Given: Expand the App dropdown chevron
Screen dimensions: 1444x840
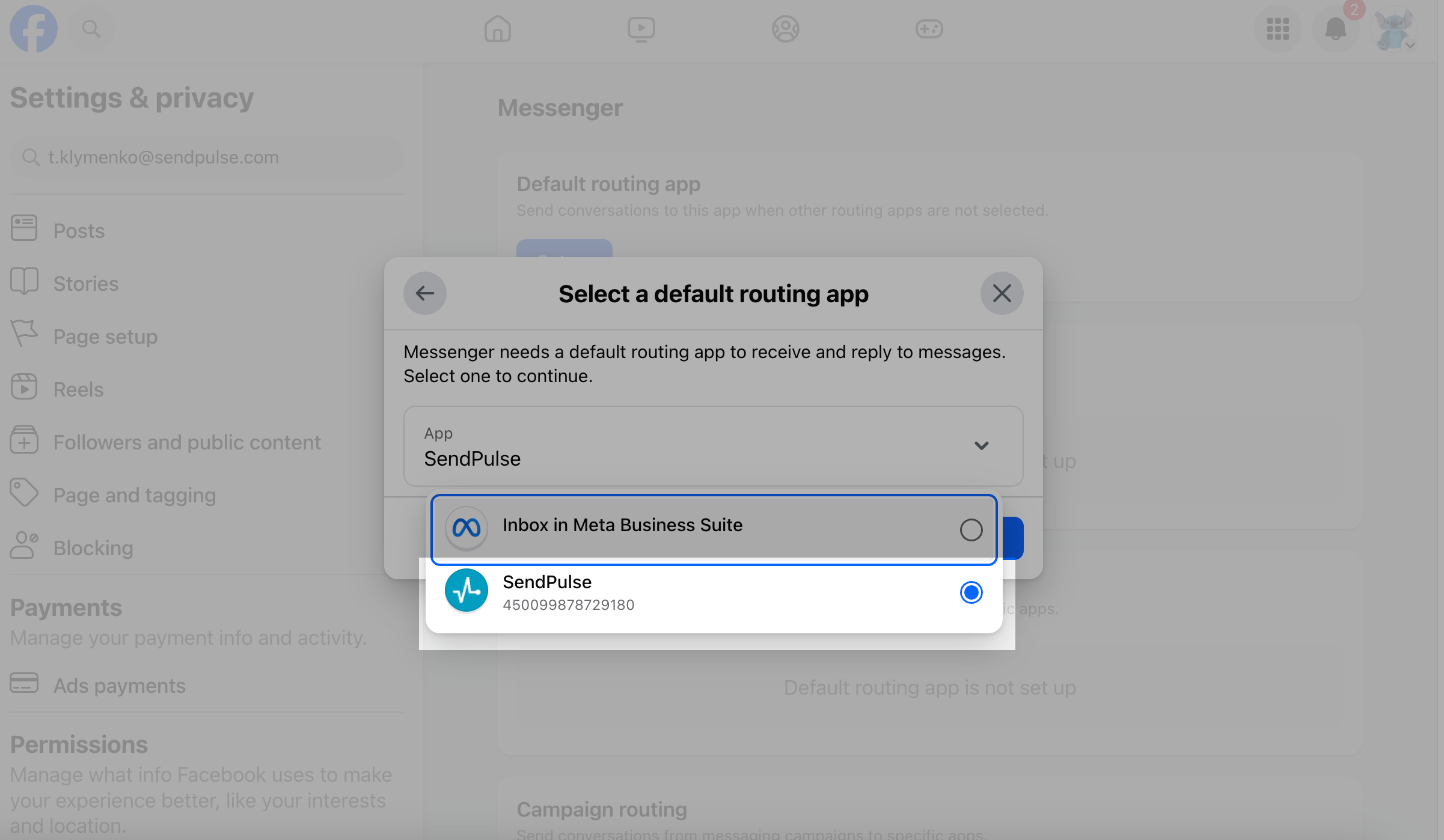Looking at the screenshot, I should pyautogui.click(x=981, y=446).
